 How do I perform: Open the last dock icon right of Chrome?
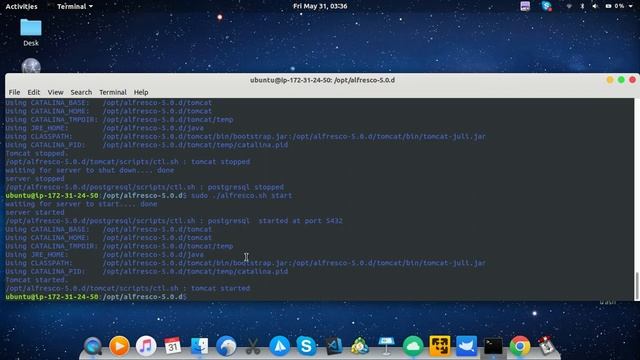(x=547, y=346)
